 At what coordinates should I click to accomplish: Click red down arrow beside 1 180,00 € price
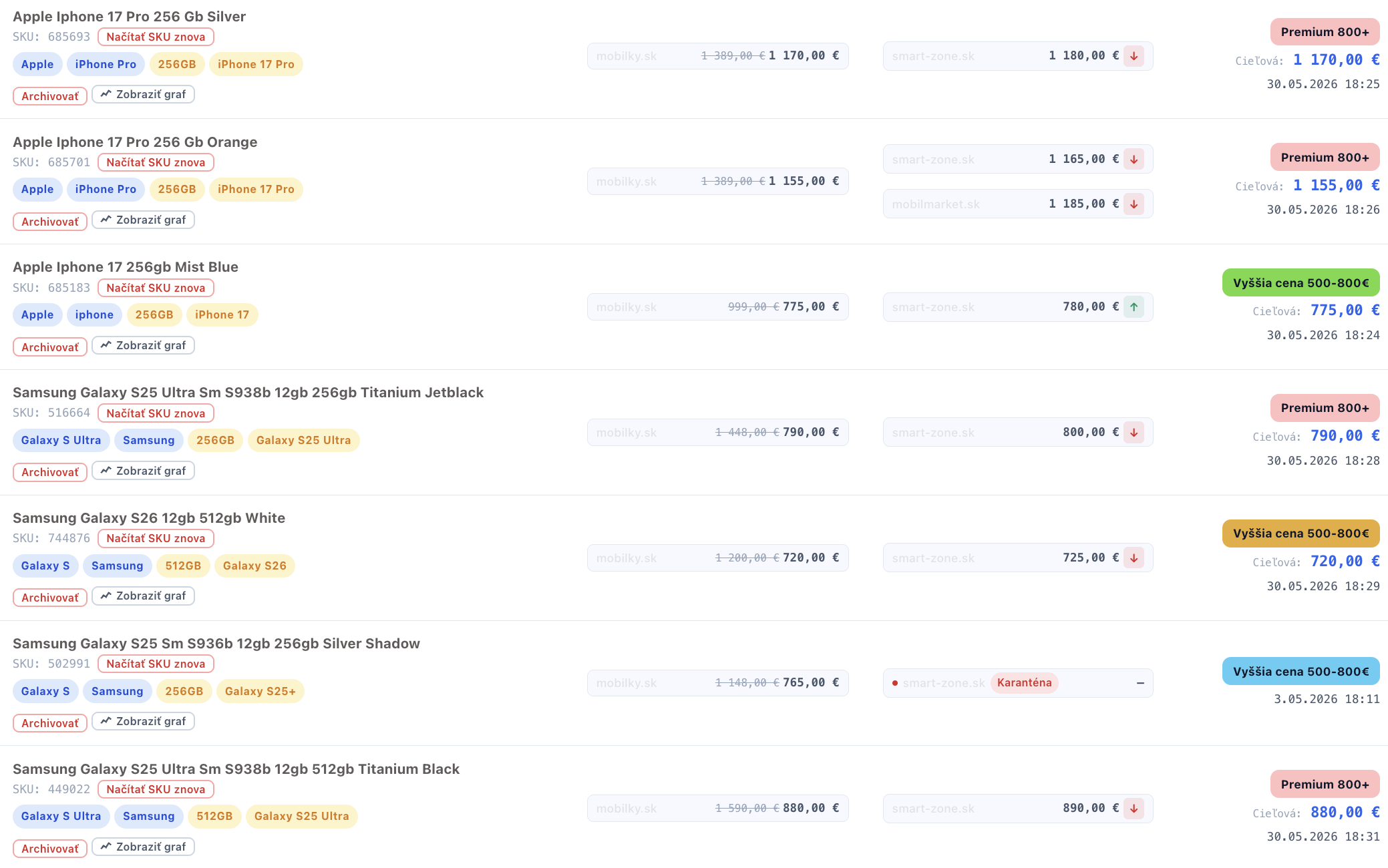point(1134,56)
